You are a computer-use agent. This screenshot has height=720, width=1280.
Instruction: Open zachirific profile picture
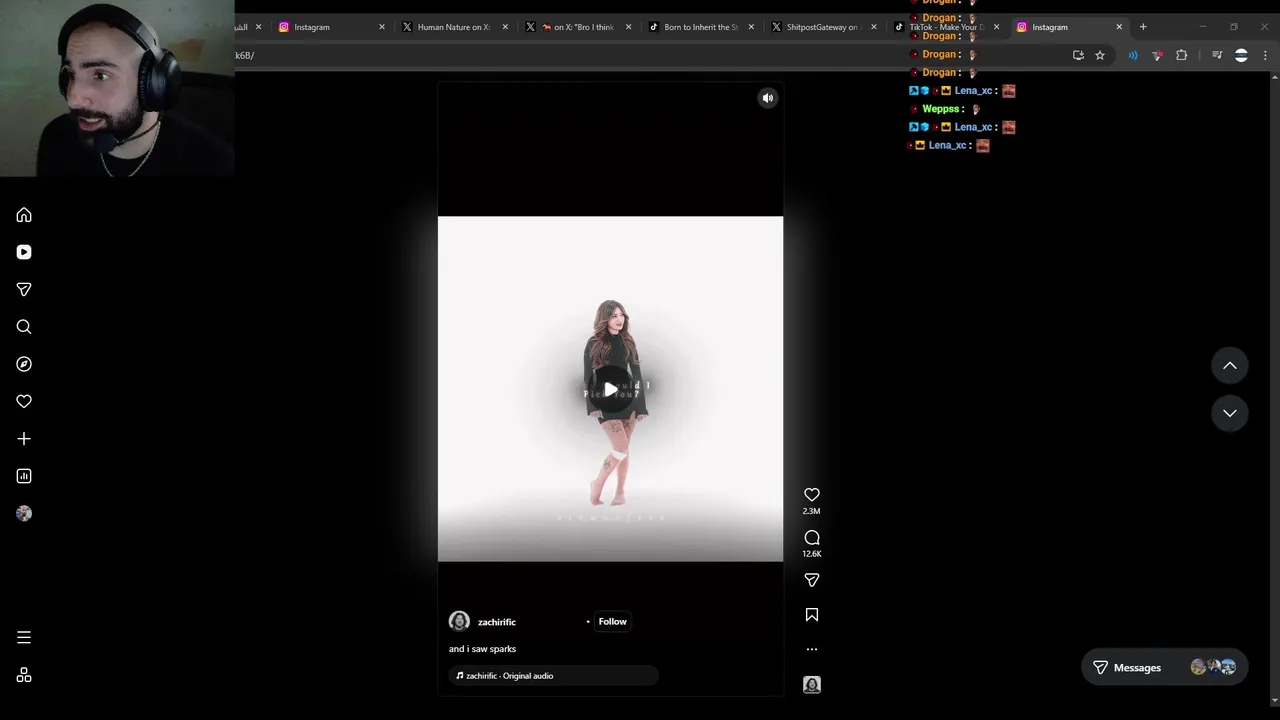pos(459,621)
